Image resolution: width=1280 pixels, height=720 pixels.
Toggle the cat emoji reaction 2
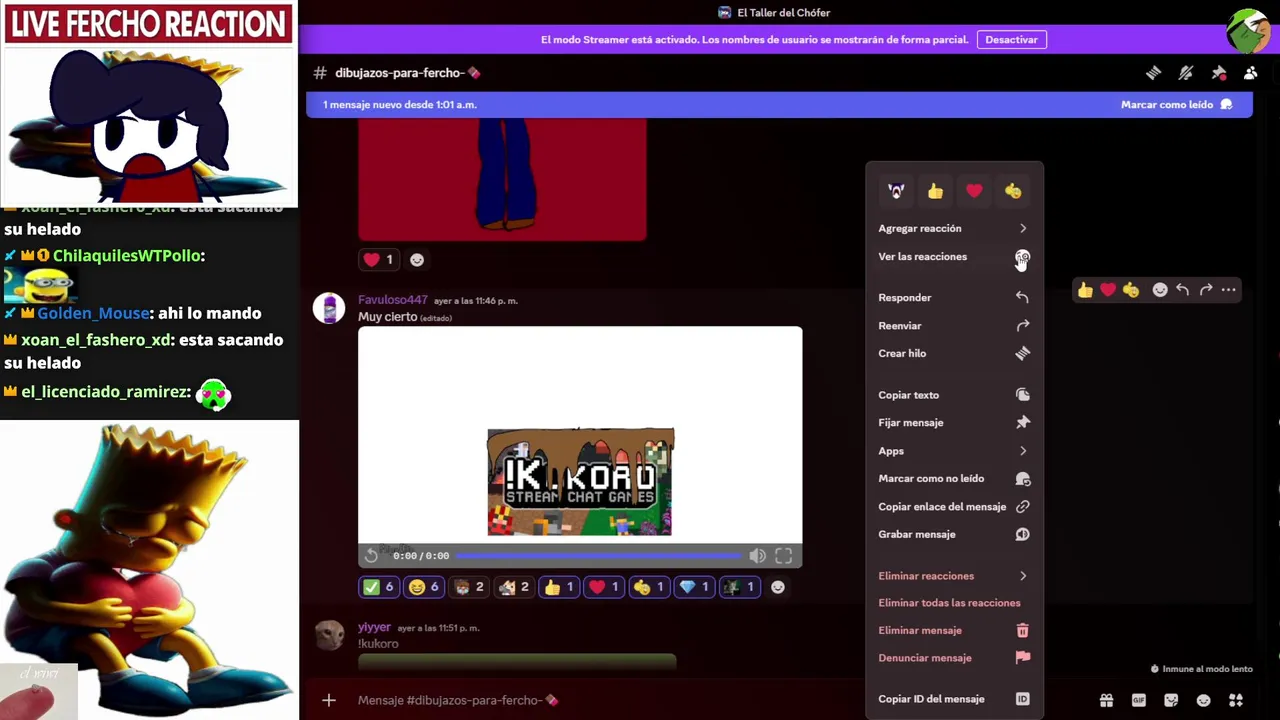point(514,587)
